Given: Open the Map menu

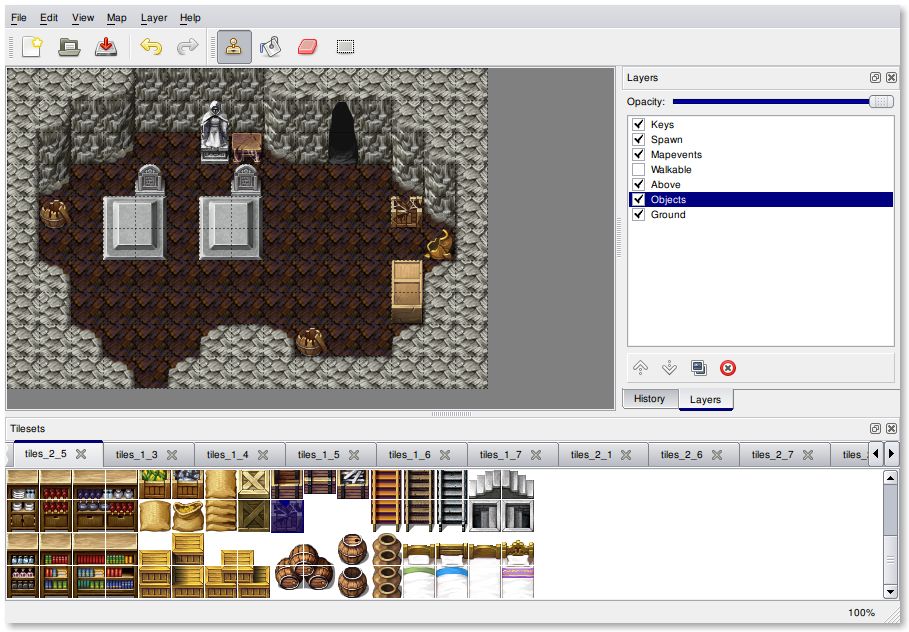Looking at the screenshot, I should click(117, 18).
